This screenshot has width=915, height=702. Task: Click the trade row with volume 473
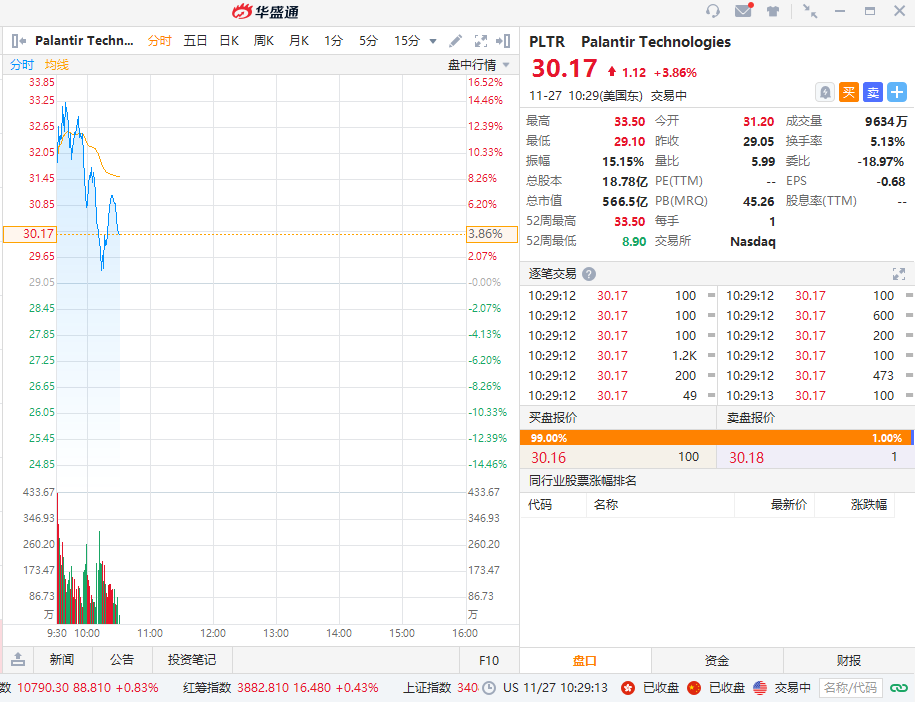click(816, 376)
